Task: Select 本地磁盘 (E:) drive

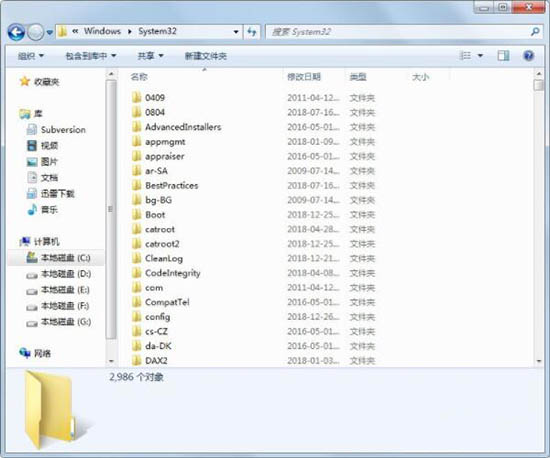Action: point(58,290)
